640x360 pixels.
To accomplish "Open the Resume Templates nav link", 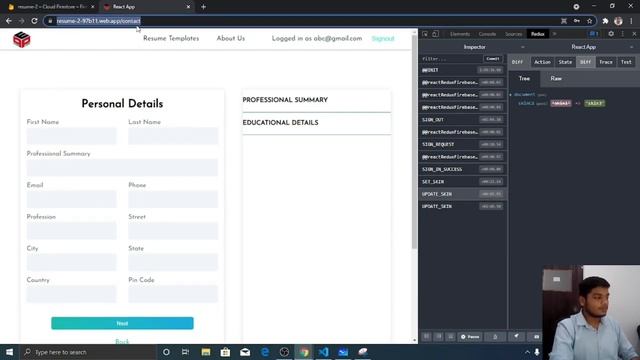I will coord(171,38).
